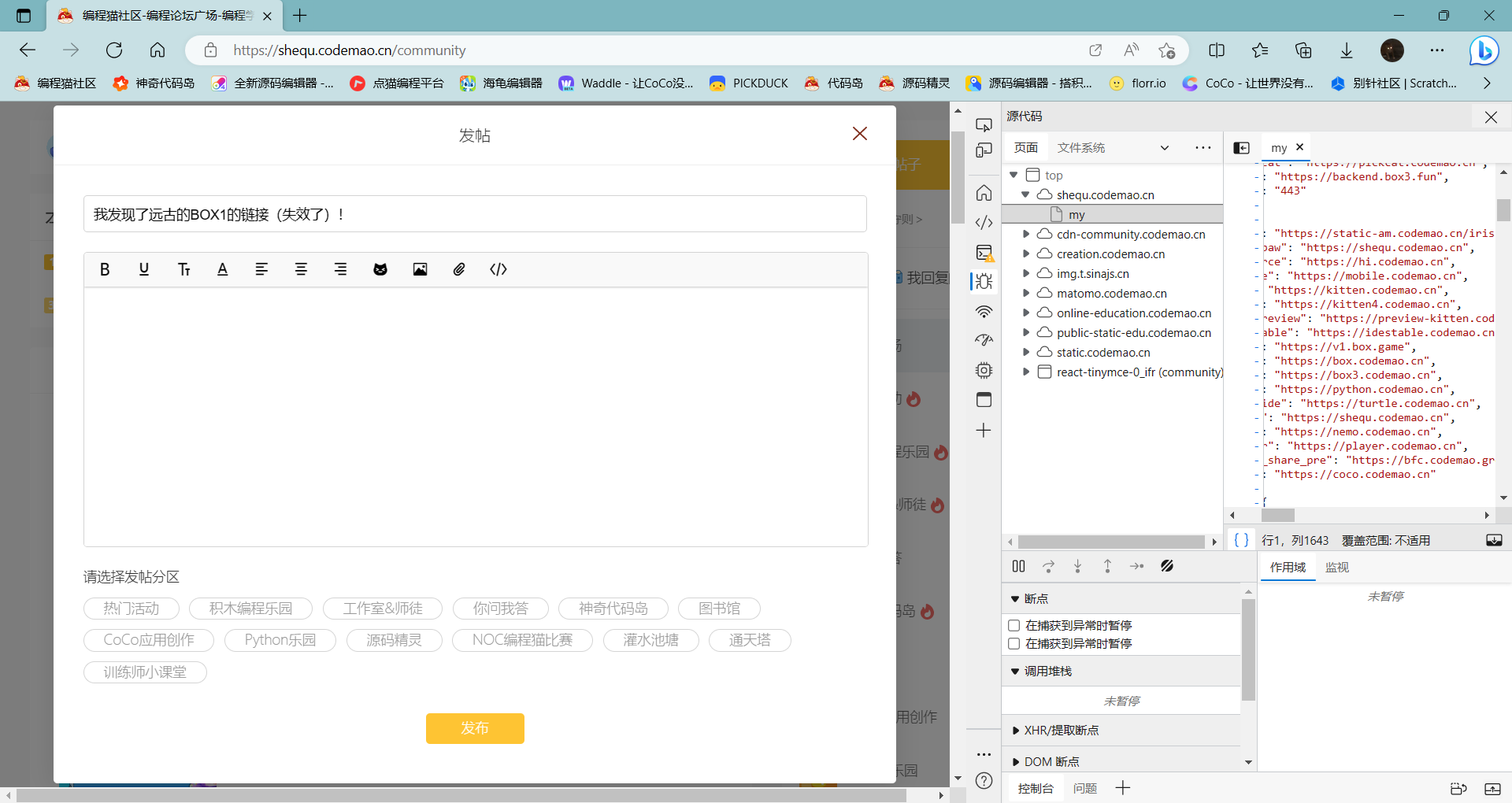Pretty-print the source with the braces icon

(x=1241, y=540)
